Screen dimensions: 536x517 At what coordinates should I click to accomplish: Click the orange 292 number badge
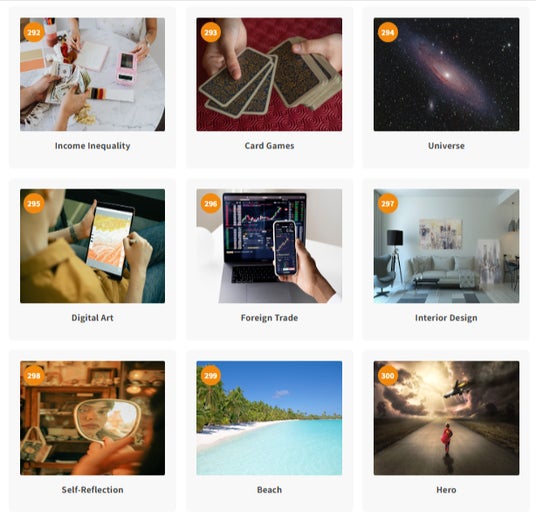pyautogui.click(x=34, y=32)
